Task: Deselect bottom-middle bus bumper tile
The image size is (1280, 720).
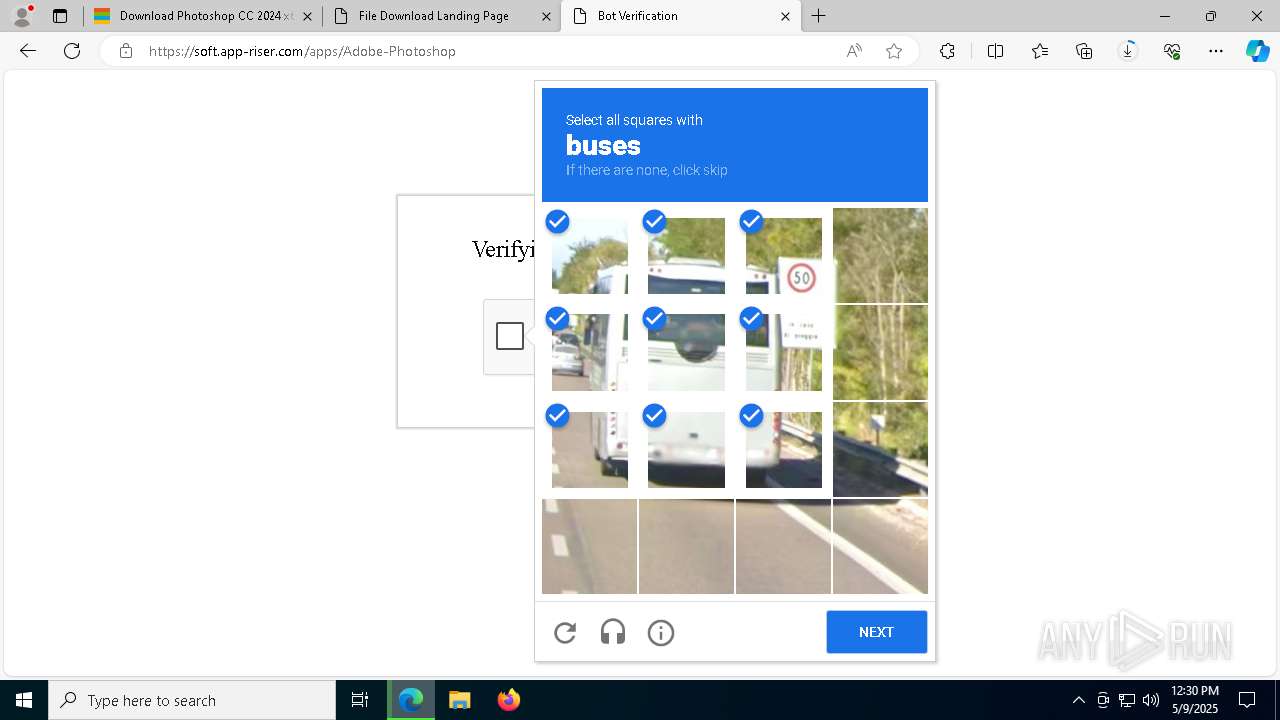Action: 686,449
